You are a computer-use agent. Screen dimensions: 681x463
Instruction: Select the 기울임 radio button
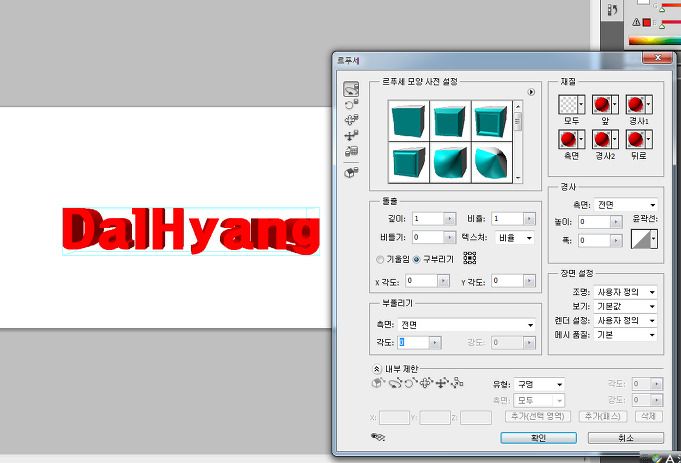380,259
